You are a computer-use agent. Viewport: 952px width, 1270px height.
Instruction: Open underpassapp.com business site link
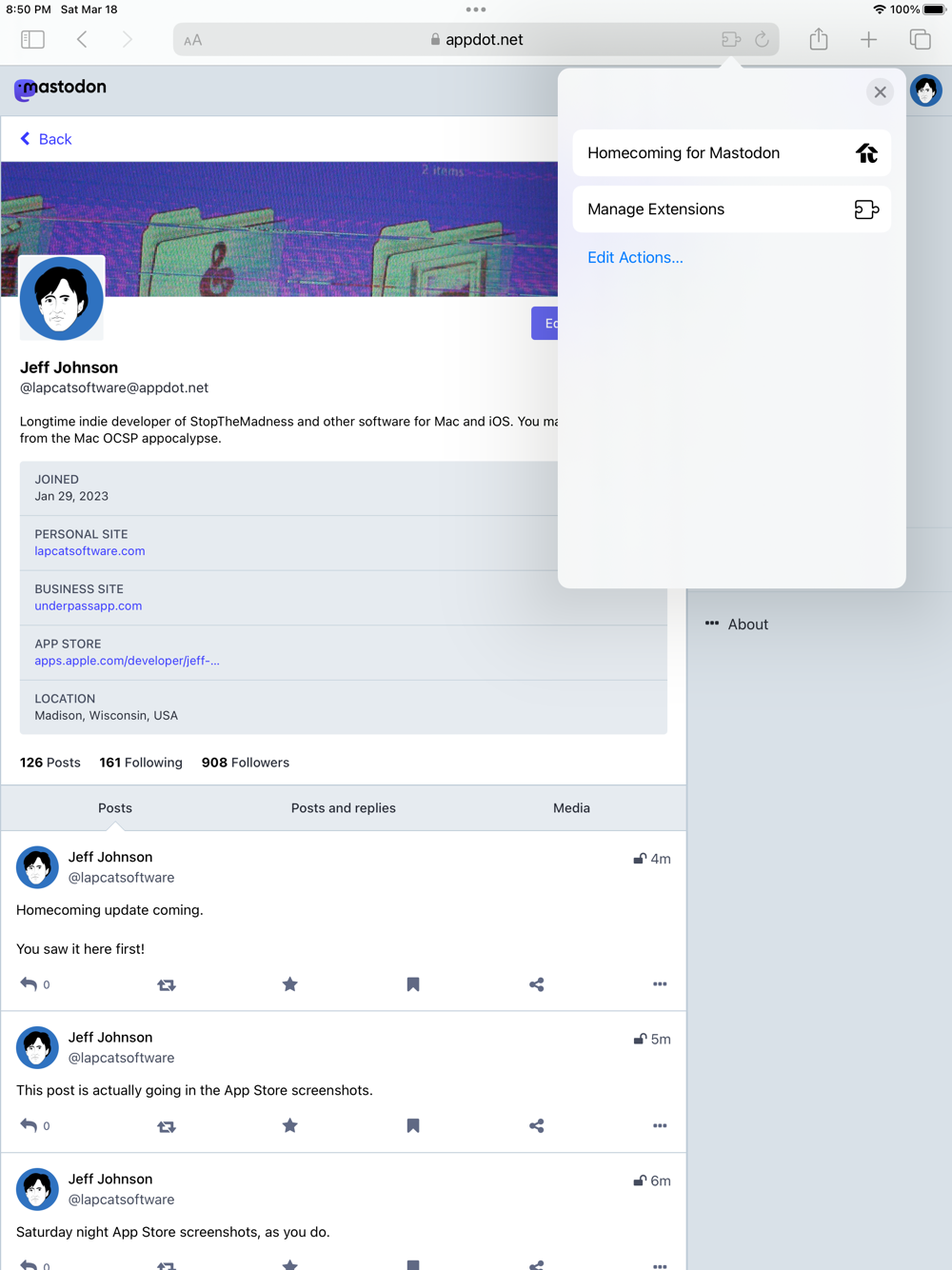(x=89, y=605)
